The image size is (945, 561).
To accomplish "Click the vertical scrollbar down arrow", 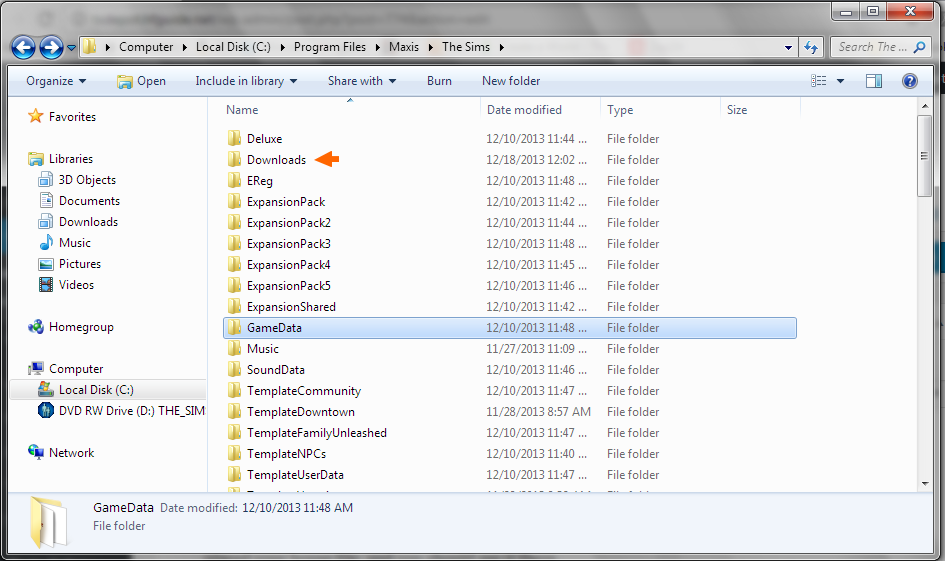I will click(926, 483).
